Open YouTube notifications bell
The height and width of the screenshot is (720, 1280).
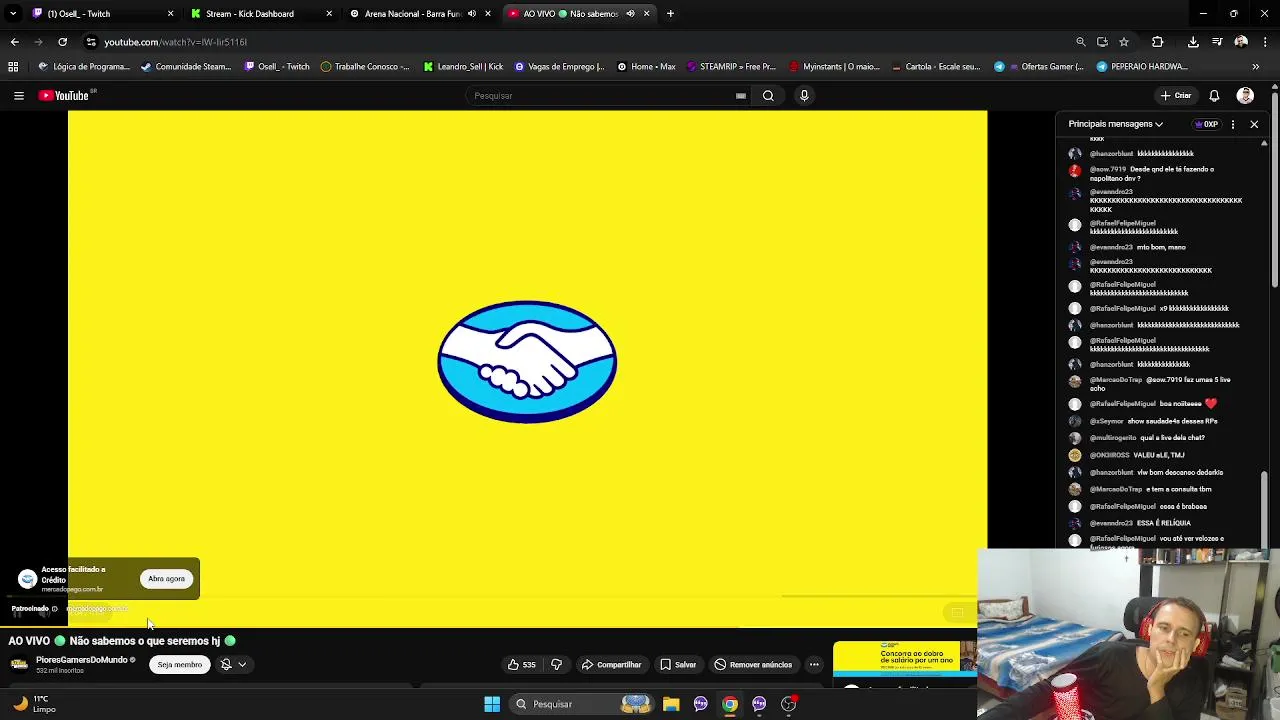click(x=1214, y=96)
